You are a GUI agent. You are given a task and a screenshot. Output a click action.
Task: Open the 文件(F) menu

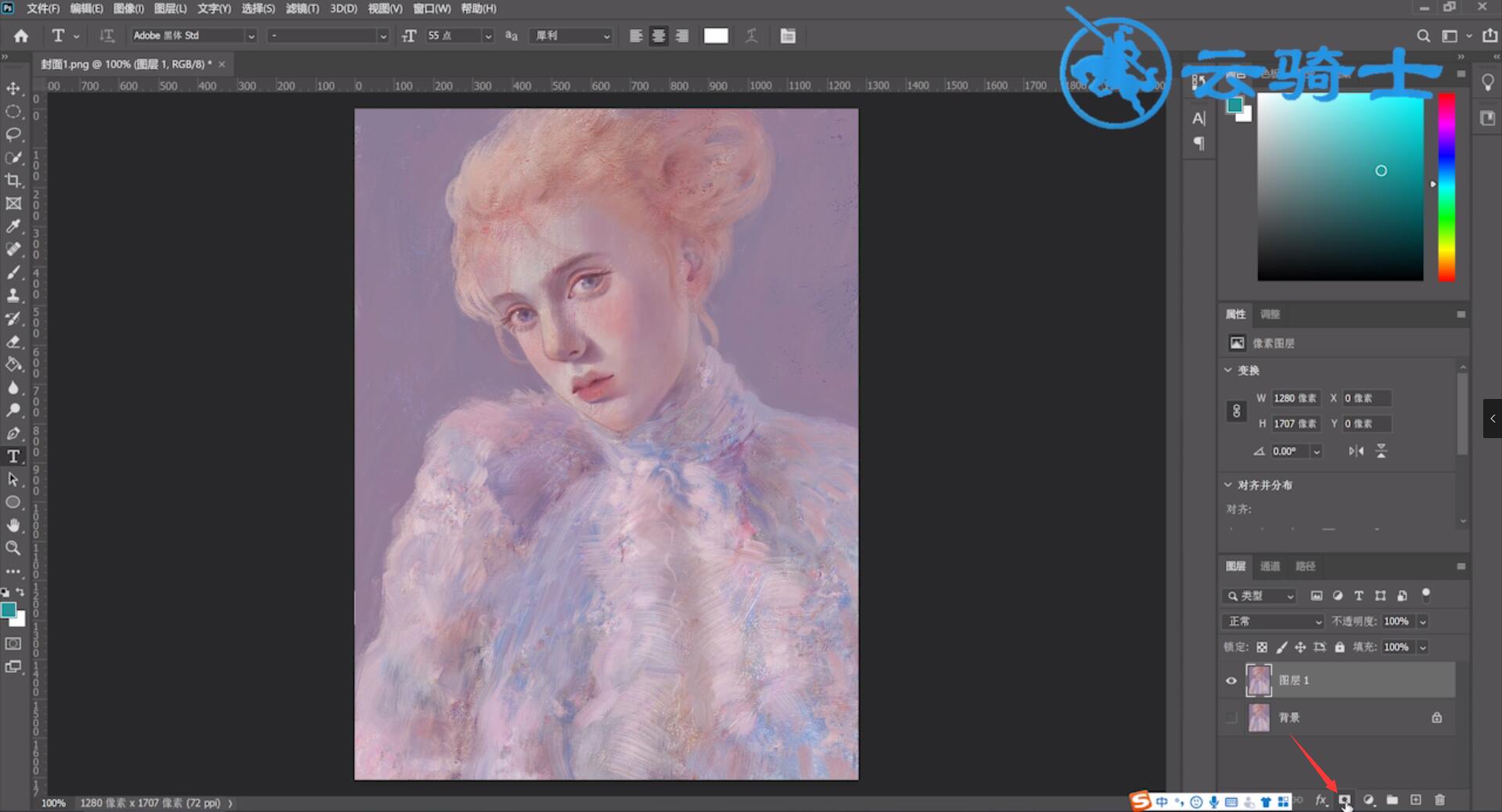(x=43, y=9)
